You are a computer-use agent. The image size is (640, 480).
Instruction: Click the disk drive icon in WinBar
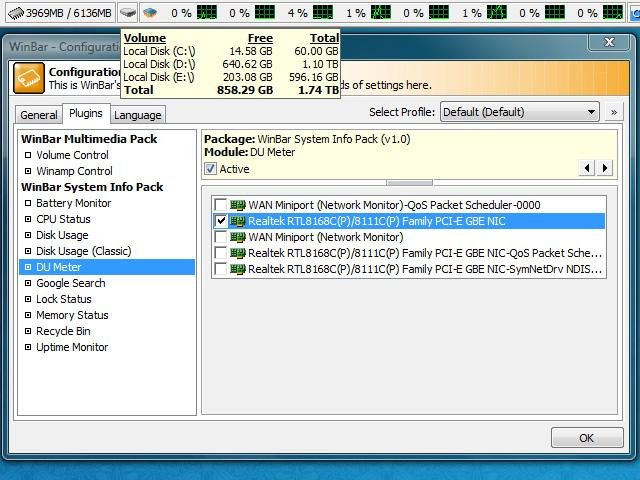[127, 13]
